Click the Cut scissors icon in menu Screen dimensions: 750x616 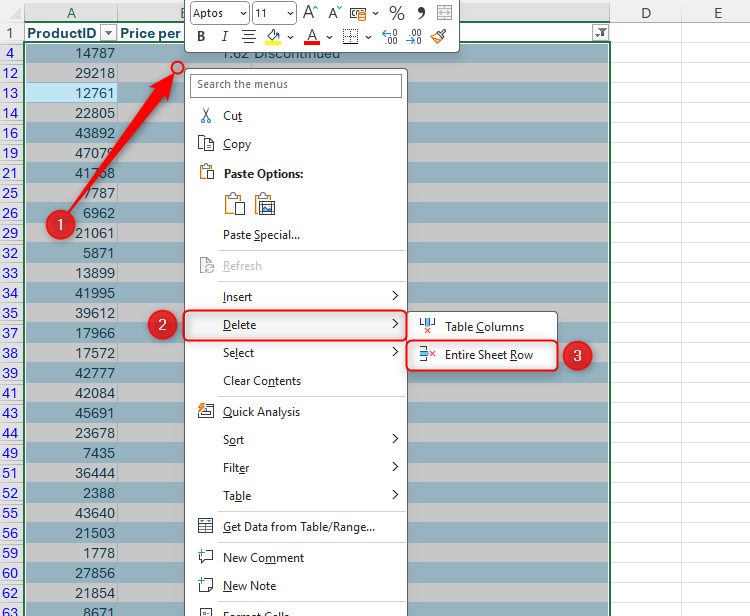(207, 116)
